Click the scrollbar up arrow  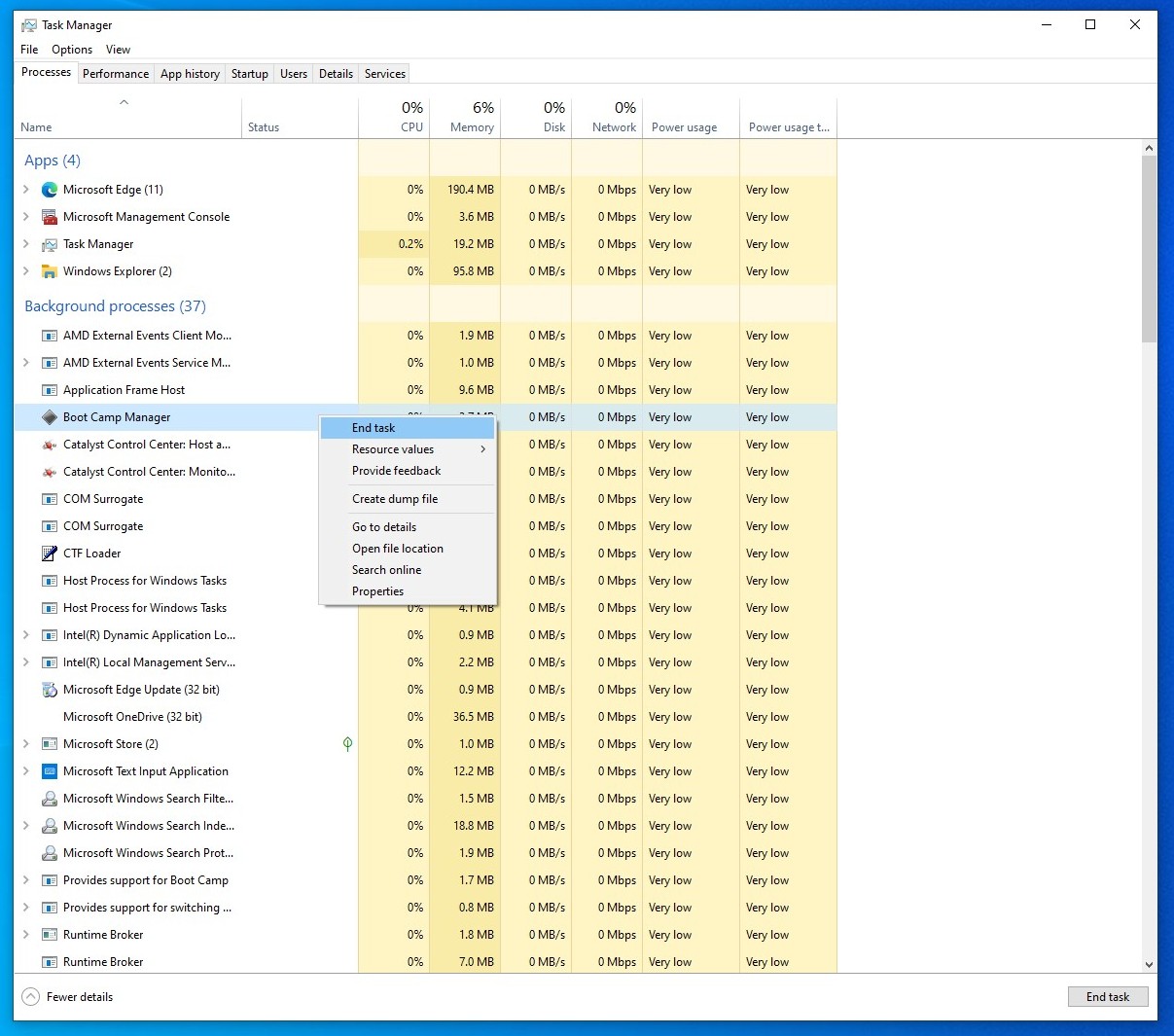pos(1149,148)
